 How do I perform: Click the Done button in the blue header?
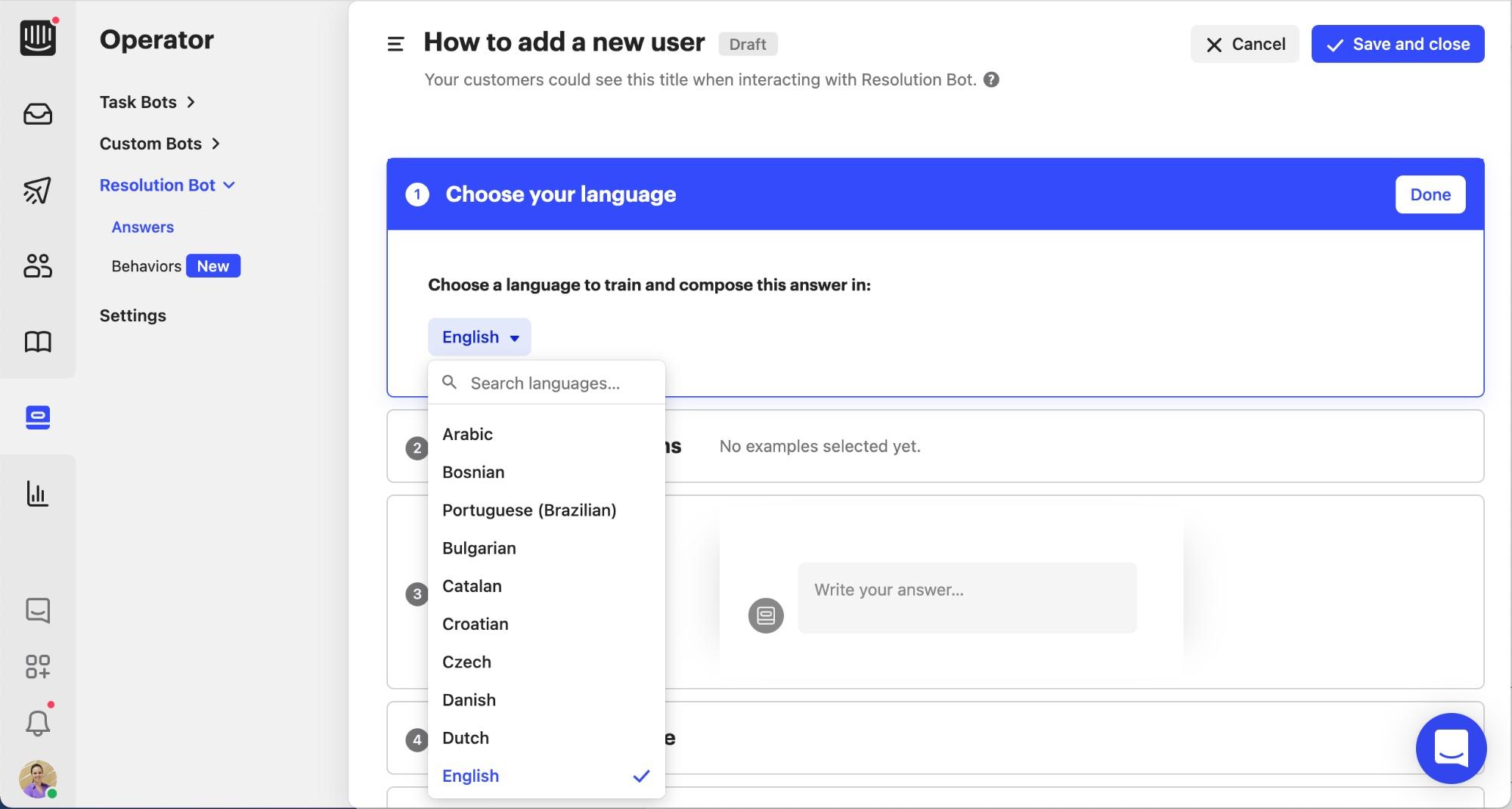pyautogui.click(x=1430, y=194)
